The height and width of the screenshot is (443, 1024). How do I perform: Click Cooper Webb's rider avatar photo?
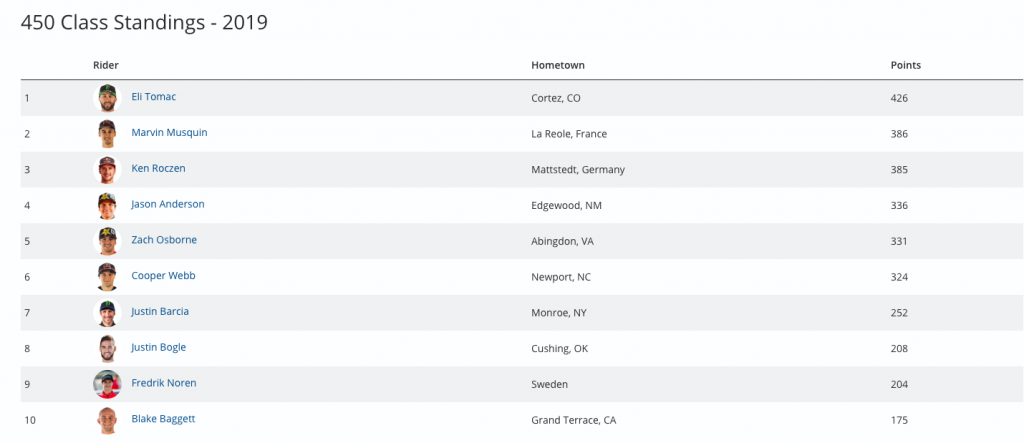(x=107, y=277)
